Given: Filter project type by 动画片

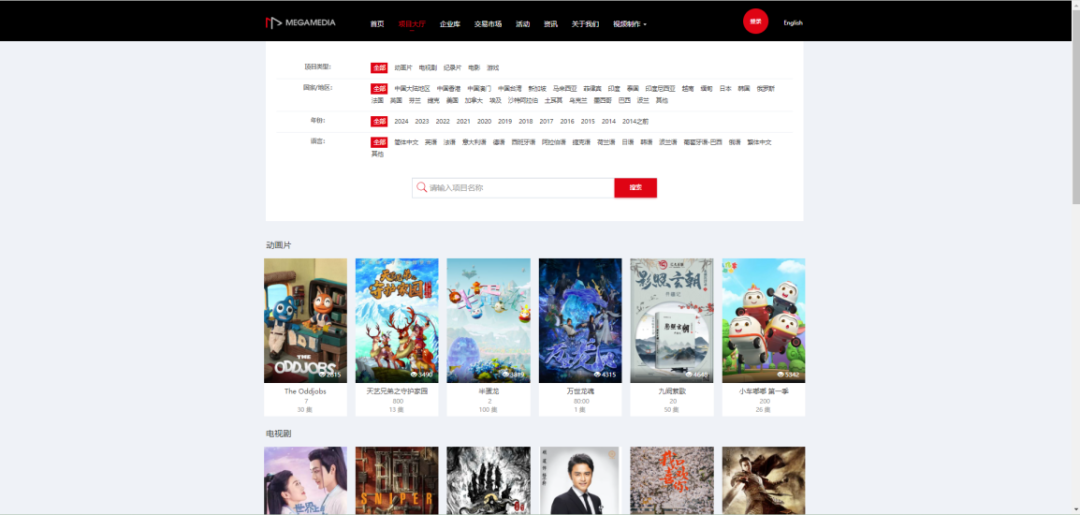Looking at the screenshot, I should click(x=403, y=67).
